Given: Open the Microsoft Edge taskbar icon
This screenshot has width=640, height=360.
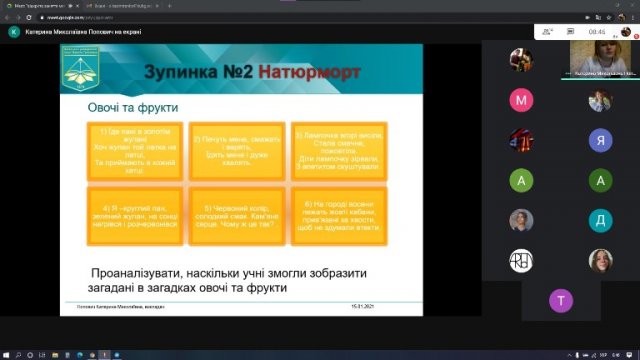Looking at the screenshot, I should (80, 355).
